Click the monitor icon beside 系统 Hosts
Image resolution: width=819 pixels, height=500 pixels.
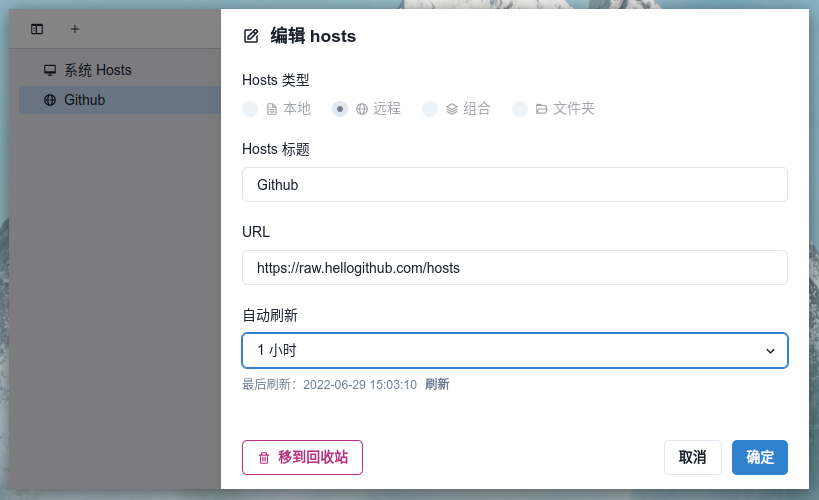pyautogui.click(x=50, y=70)
